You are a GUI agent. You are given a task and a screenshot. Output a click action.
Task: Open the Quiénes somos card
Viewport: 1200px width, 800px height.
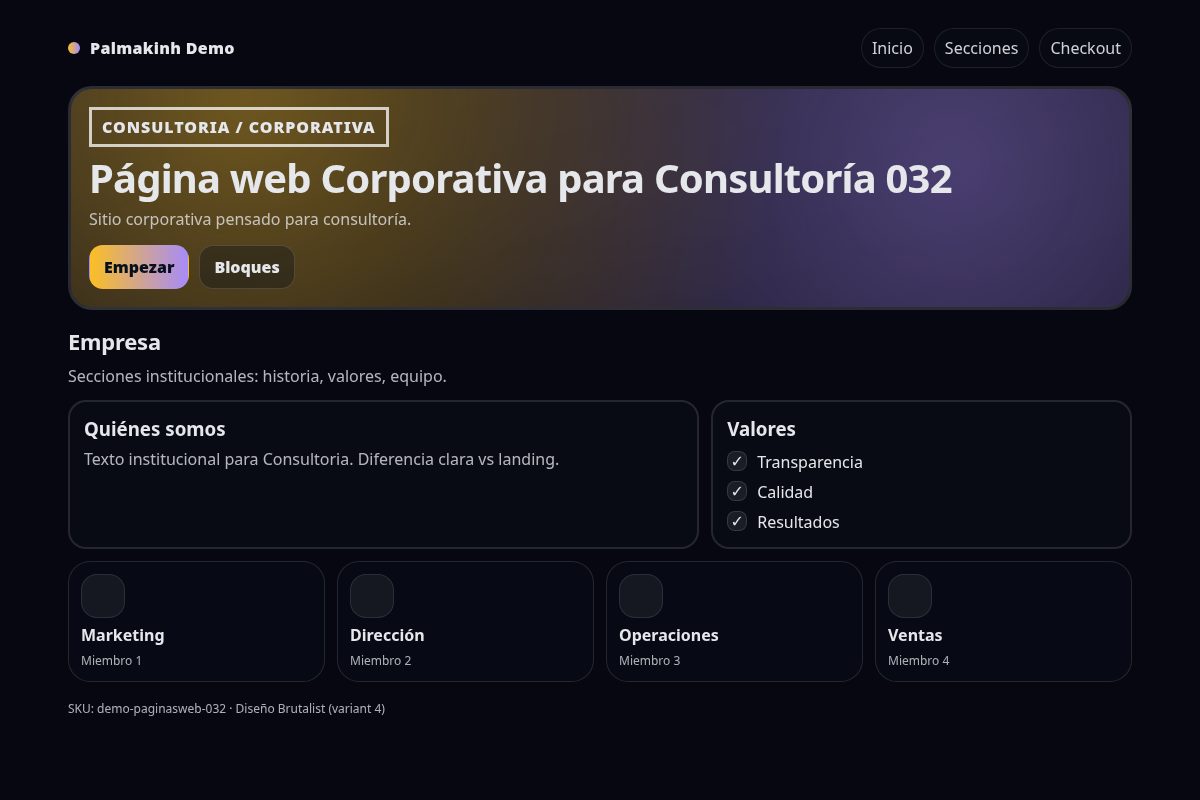(383, 474)
